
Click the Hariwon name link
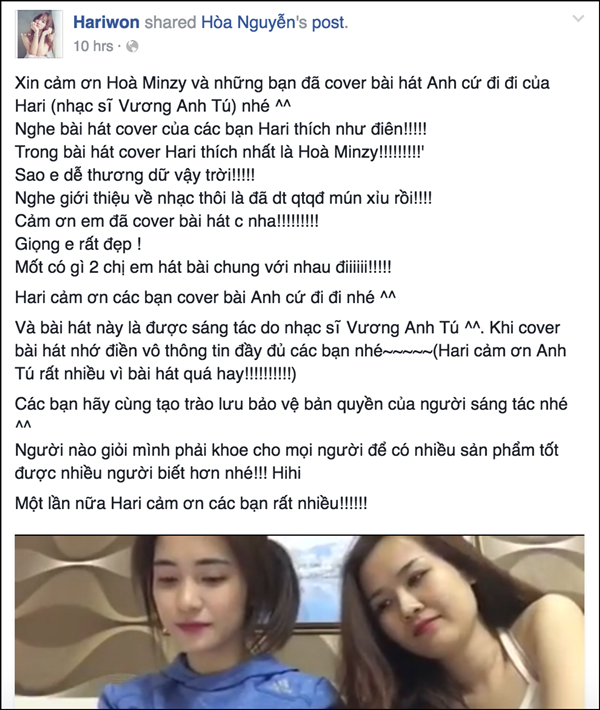pos(106,23)
